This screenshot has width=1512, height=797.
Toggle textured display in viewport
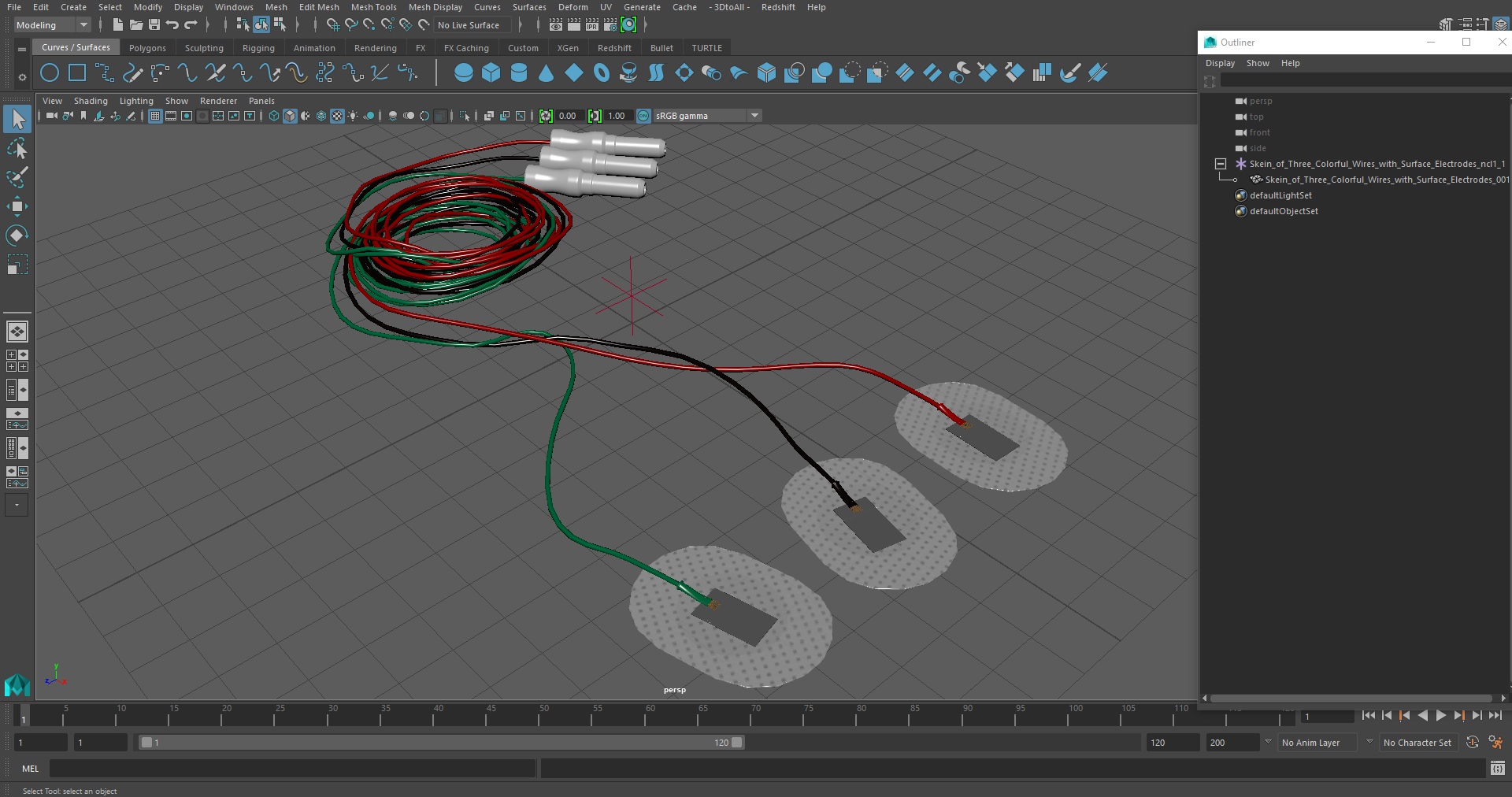[x=337, y=116]
